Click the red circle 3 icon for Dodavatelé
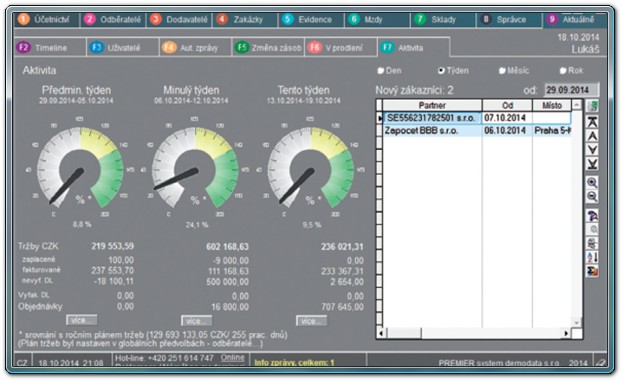622x381 pixels. [x=156, y=19]
